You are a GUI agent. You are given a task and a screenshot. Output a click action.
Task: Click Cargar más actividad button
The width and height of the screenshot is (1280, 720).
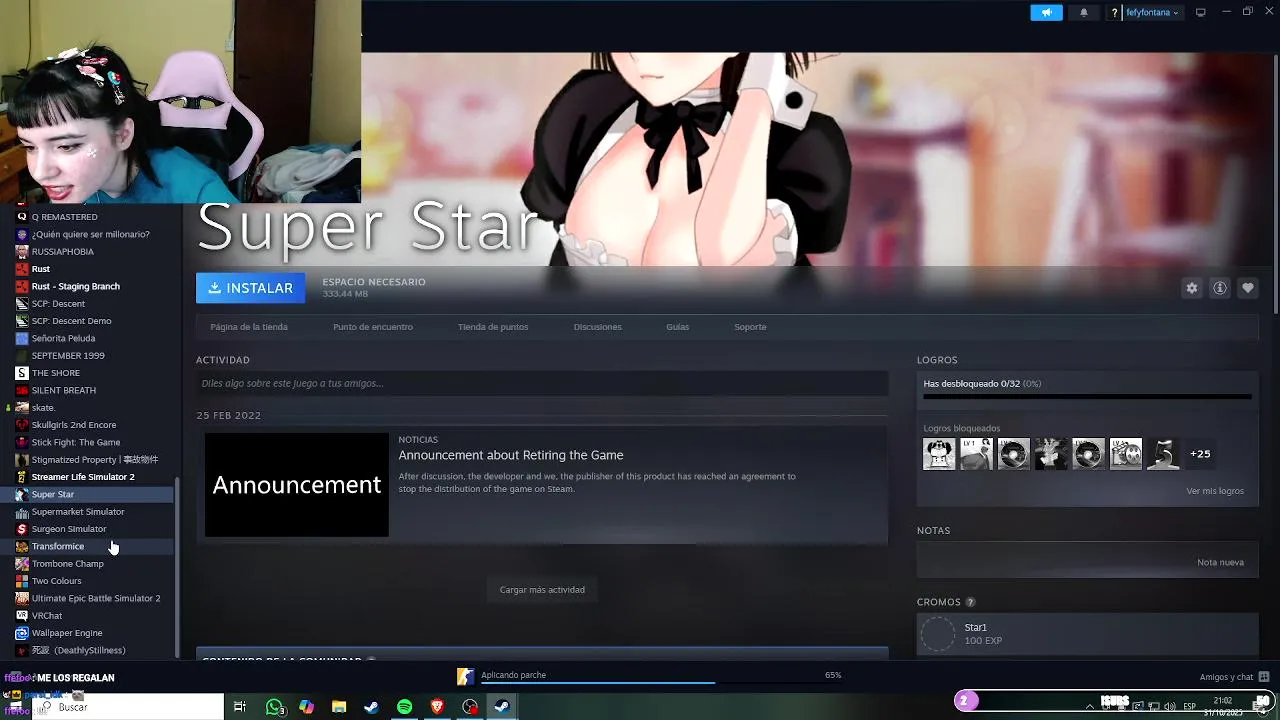pos(542,590)
